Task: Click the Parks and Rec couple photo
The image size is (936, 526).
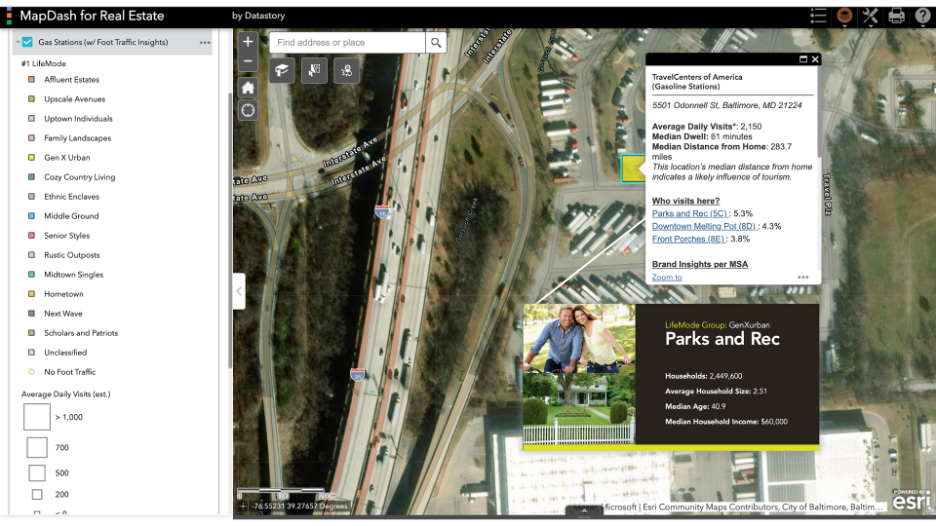Action: pyautogui.click(x=580, y=339)
